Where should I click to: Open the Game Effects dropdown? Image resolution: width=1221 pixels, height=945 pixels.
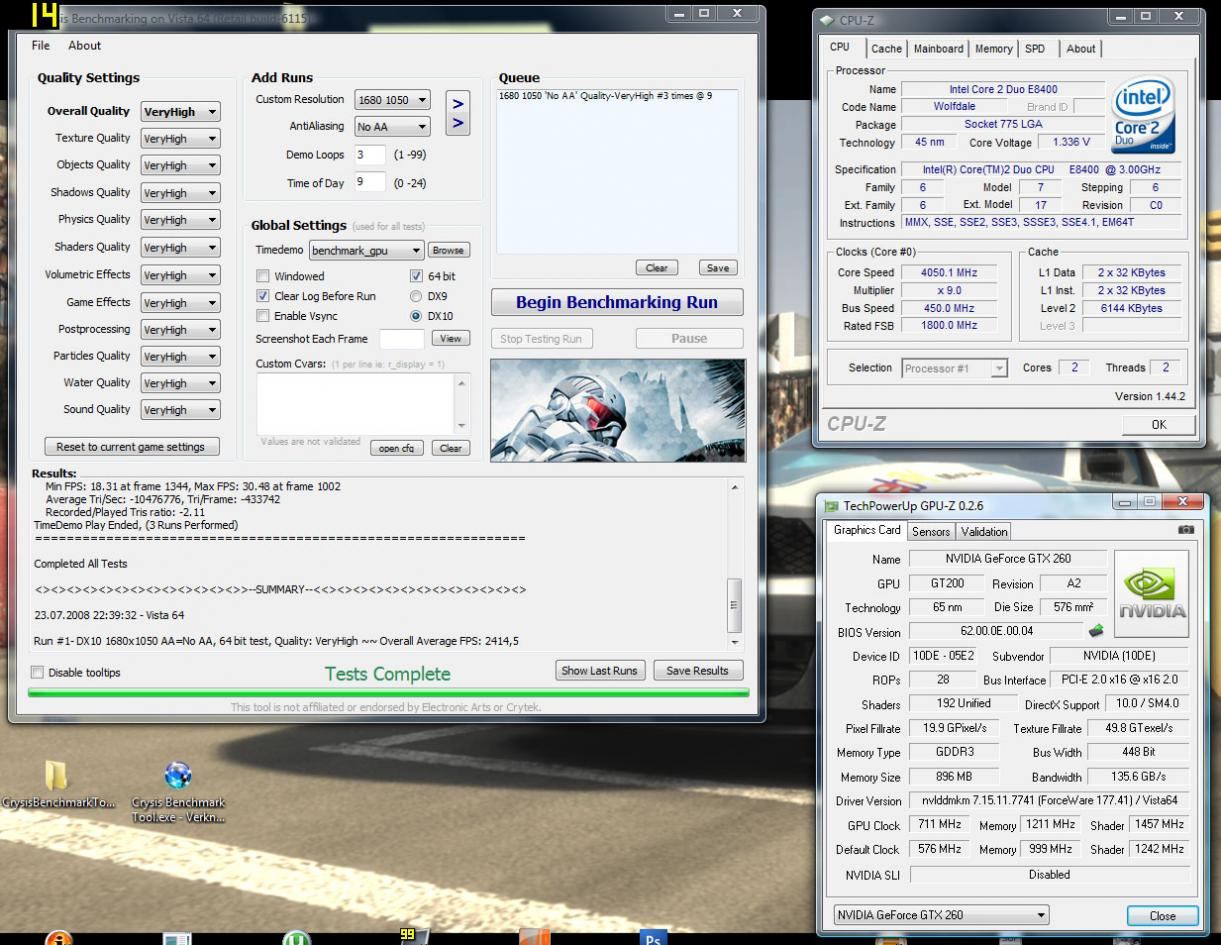coord(180,303)
